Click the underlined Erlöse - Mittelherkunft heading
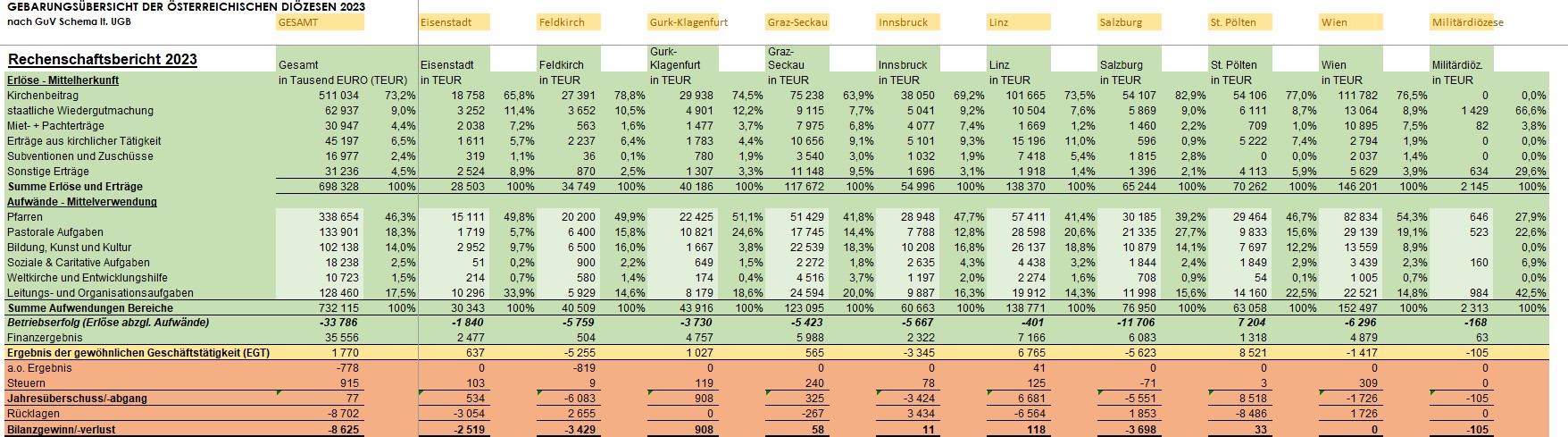The width and height of the screenshot is (1568, 437). click(63, 80)
